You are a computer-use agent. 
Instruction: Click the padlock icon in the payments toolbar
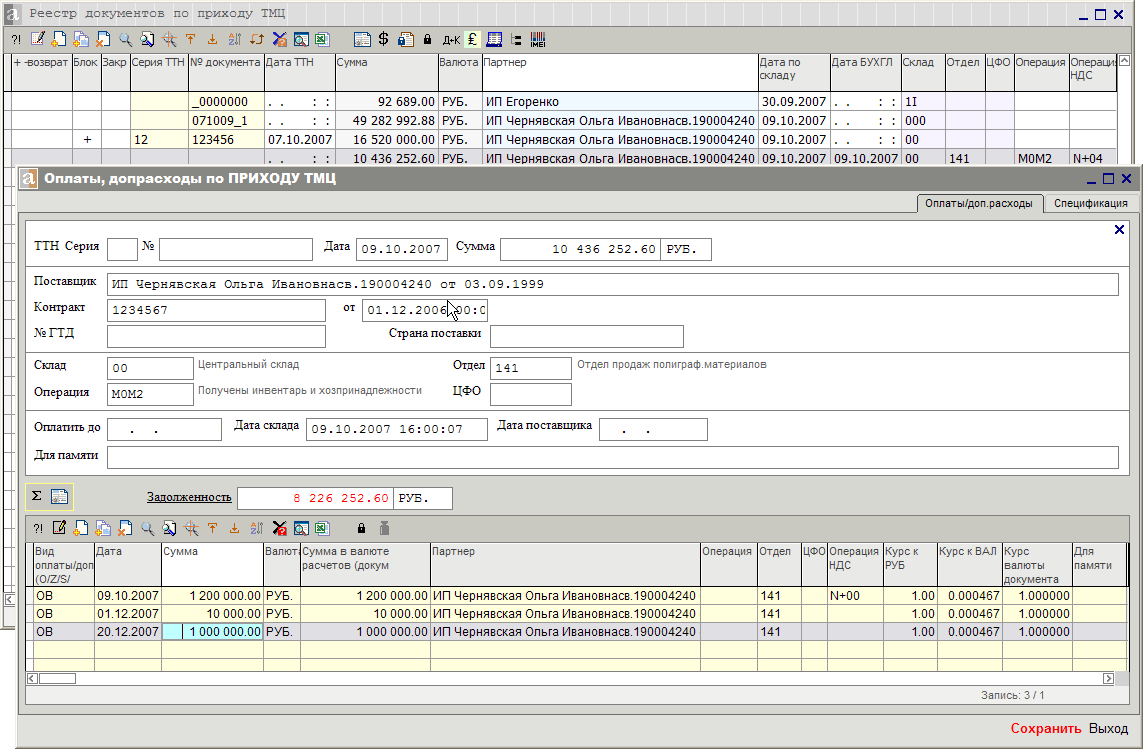pos(361,528)
